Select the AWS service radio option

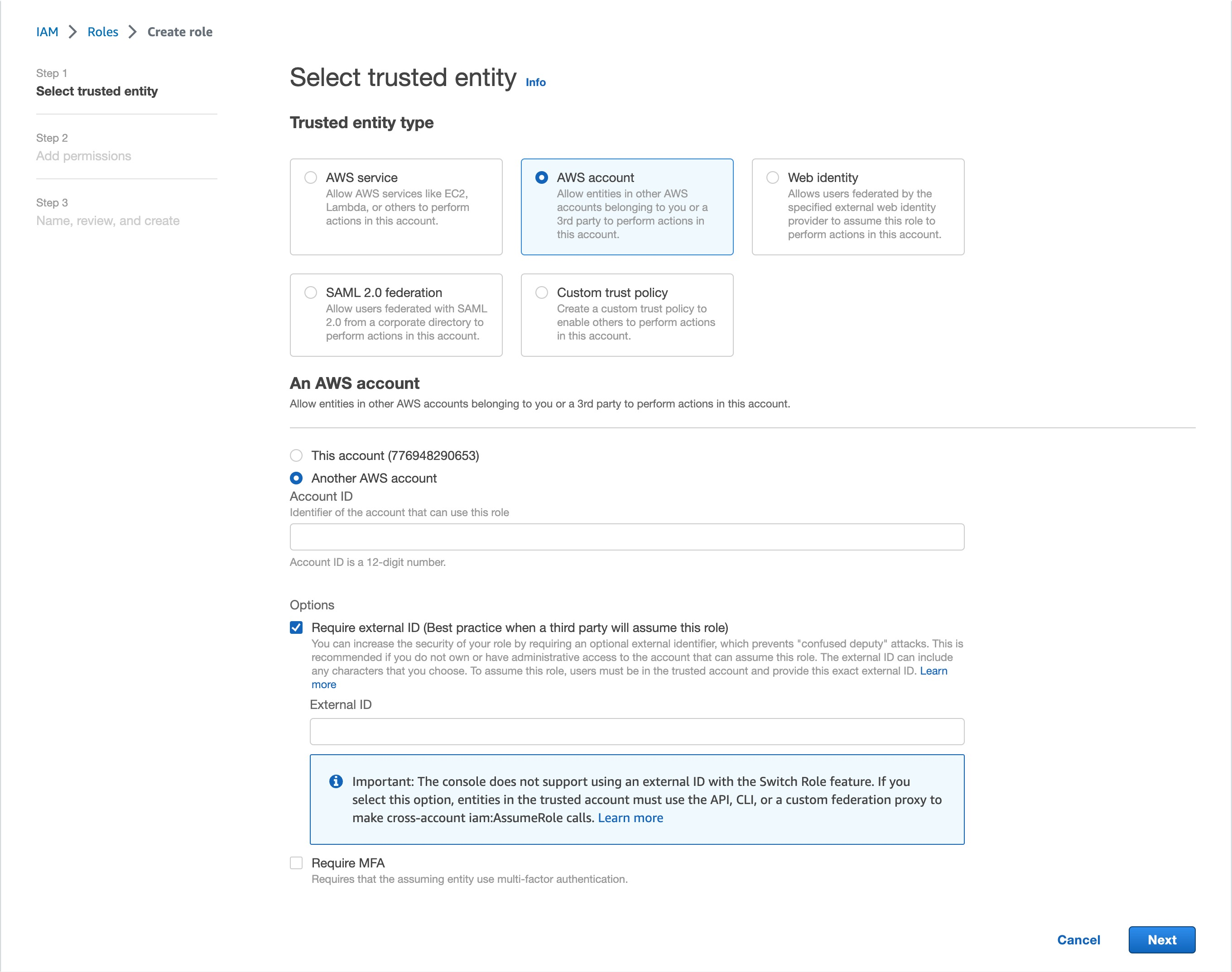pos(311,177)
